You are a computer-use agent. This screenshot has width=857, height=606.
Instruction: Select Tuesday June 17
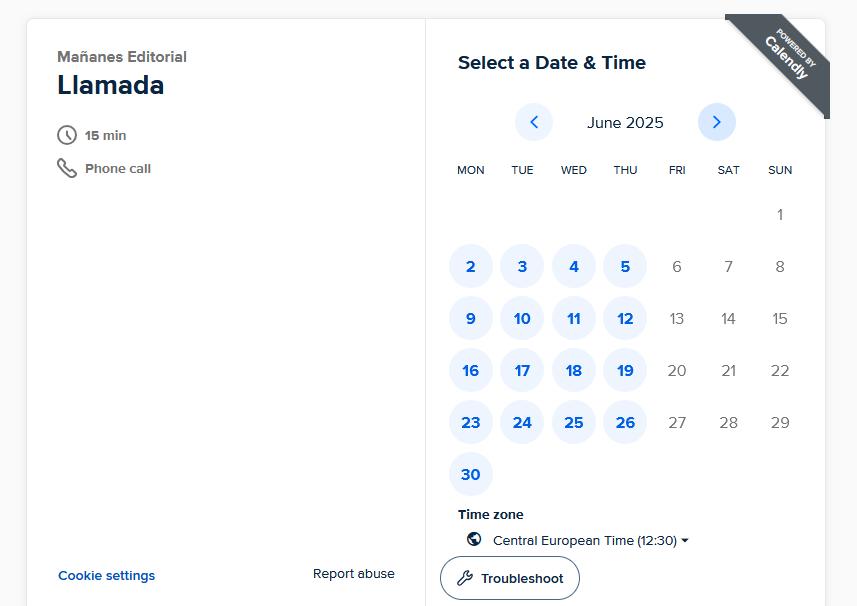point(522,370)
